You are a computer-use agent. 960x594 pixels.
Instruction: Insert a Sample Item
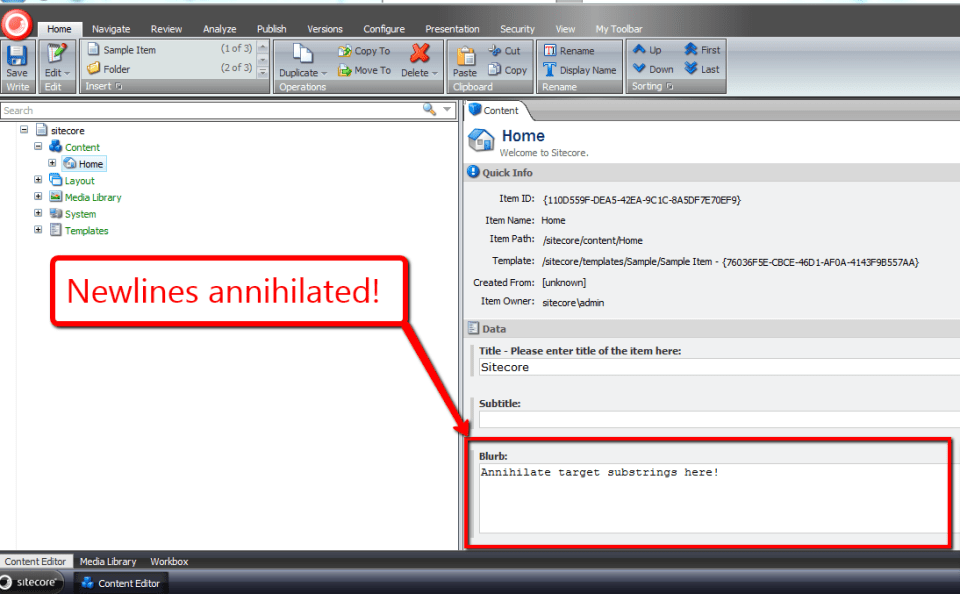(x=129, y=50)
